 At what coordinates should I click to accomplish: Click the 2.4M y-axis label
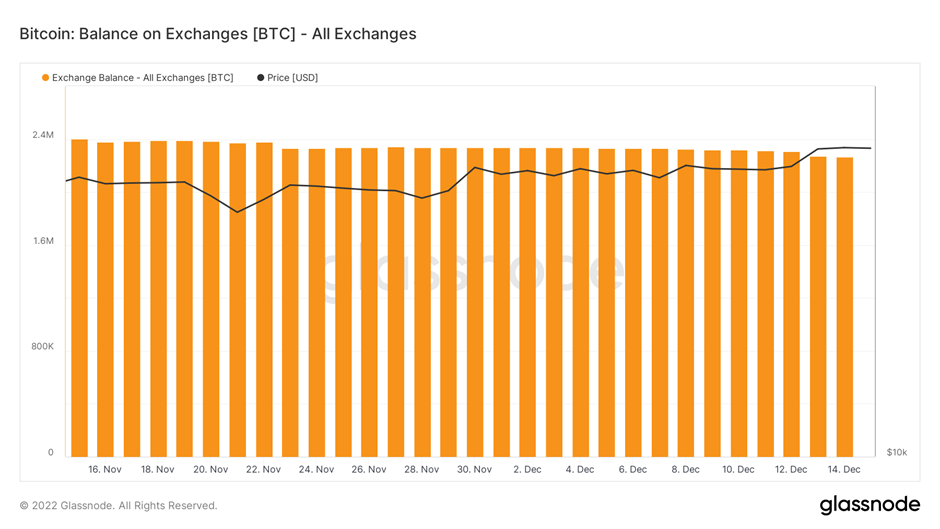tap(42, 135)
